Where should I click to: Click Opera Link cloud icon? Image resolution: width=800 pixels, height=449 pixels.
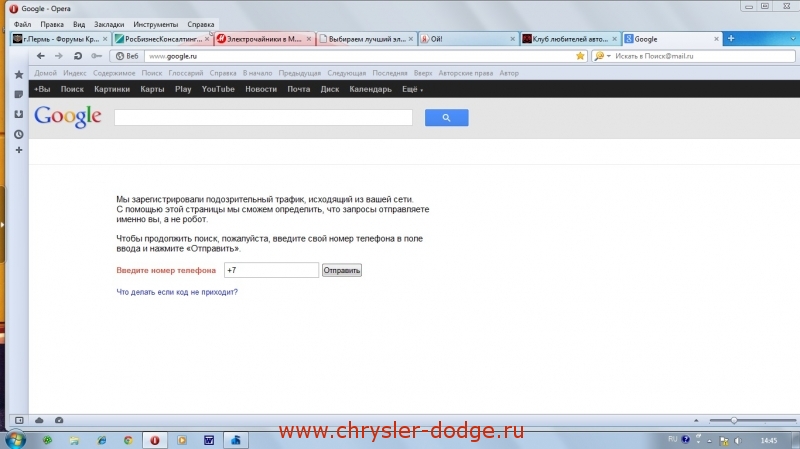39,420
